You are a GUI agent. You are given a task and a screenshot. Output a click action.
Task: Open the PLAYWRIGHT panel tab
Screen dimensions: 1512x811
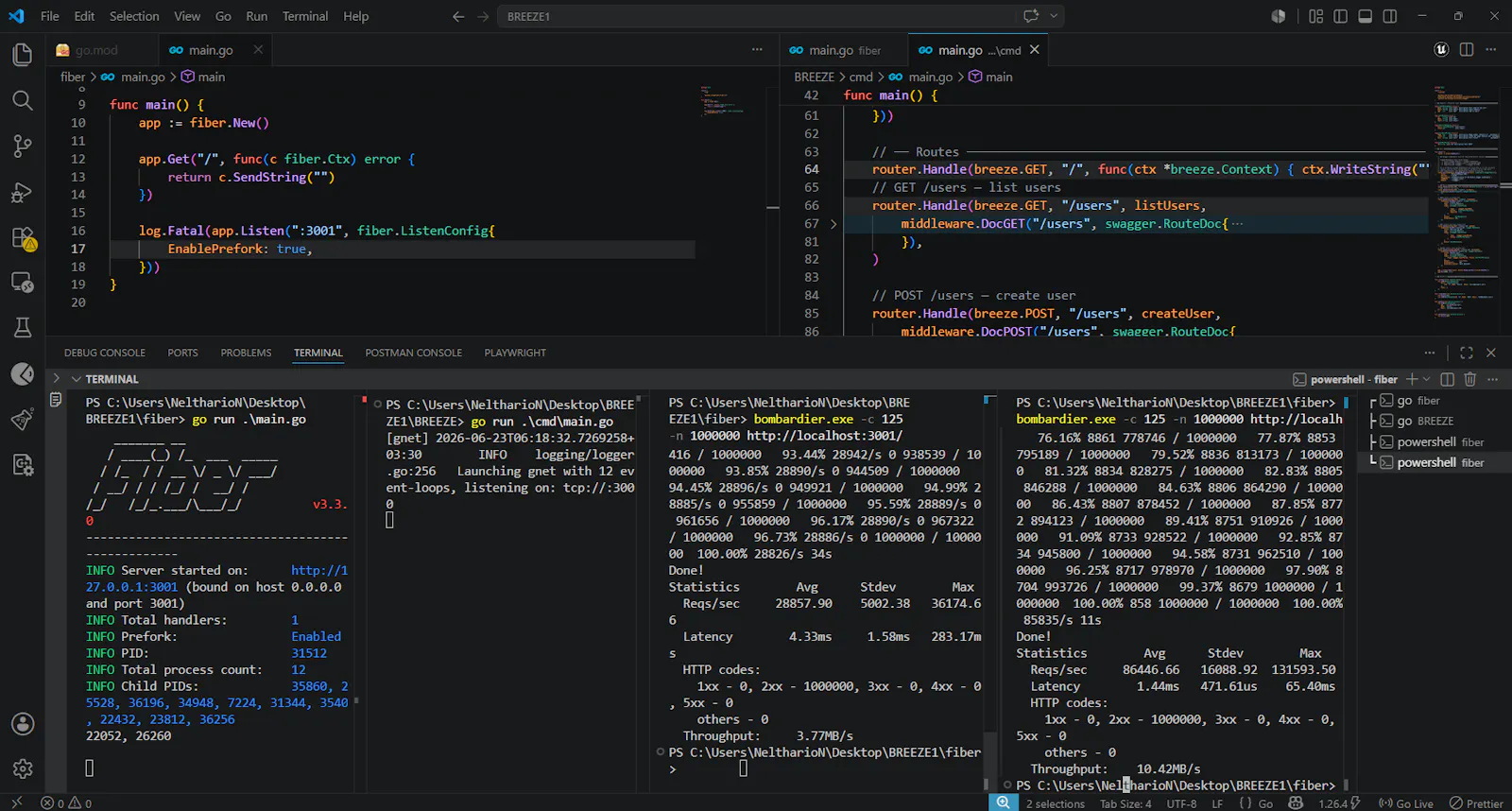point(515,353)
